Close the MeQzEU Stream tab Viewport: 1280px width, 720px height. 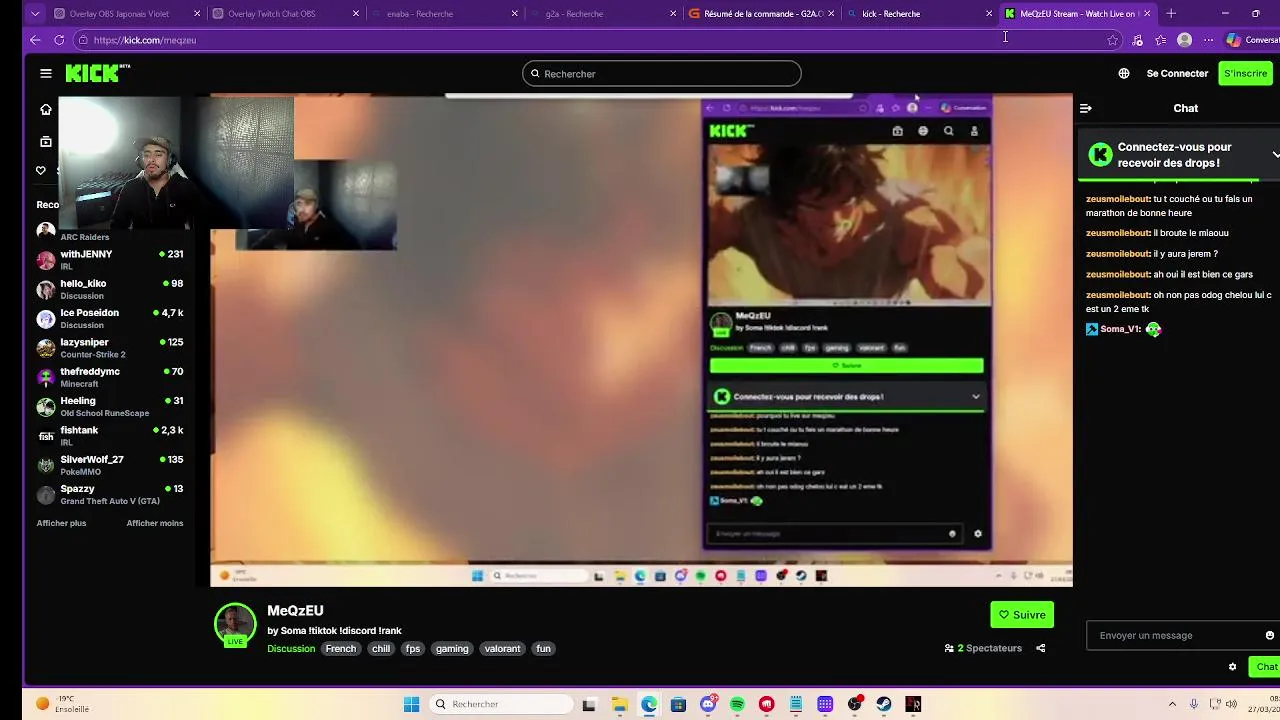pos(1147,14)
